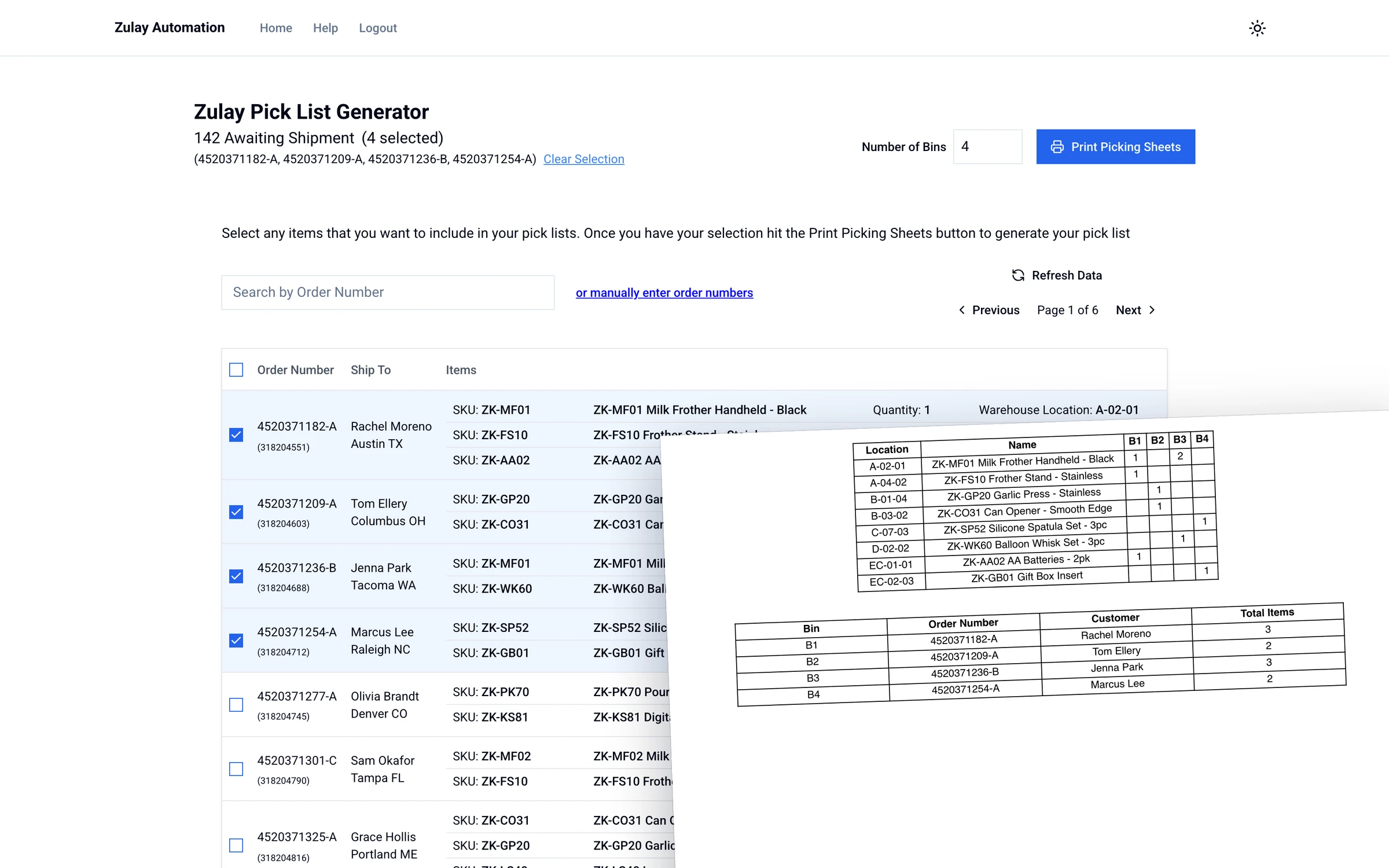Click the left chevron beside Previous
This screenshot has width=1389, height=868.
pyautogui.click(x=962, y=310)
